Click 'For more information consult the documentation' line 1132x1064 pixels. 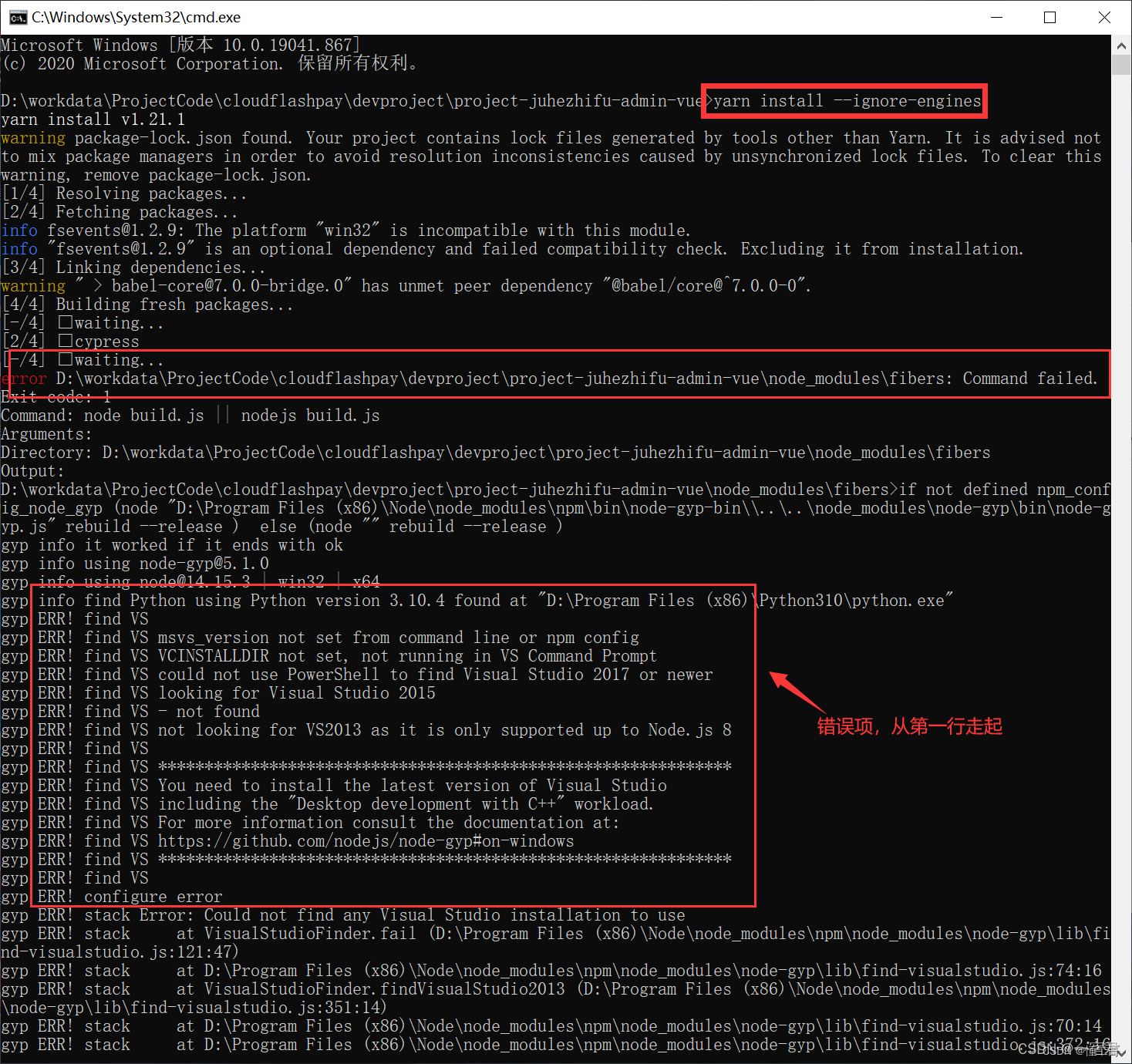pos(309,823)
